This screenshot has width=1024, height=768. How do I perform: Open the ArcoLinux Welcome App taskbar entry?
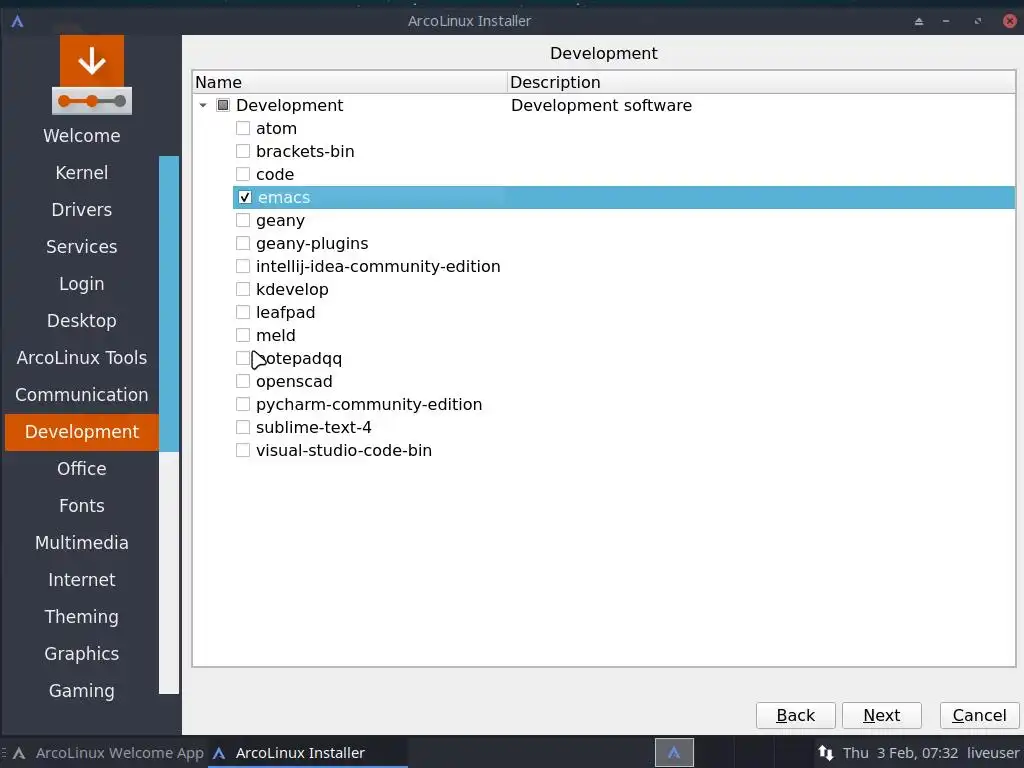[109, 752]
